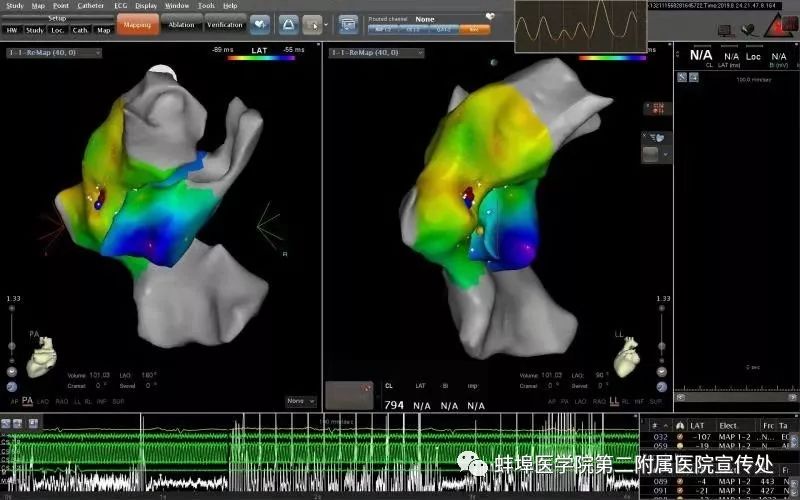Click right viewer blue round button below slider
800x500 pixels.
(x=662, y=387)
